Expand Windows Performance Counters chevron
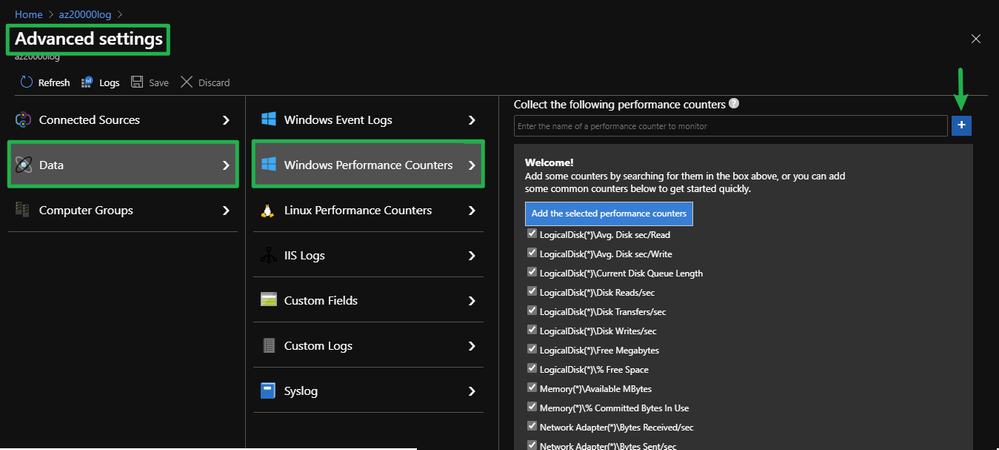Screen dimensions: 999x450 coord(472,165)
